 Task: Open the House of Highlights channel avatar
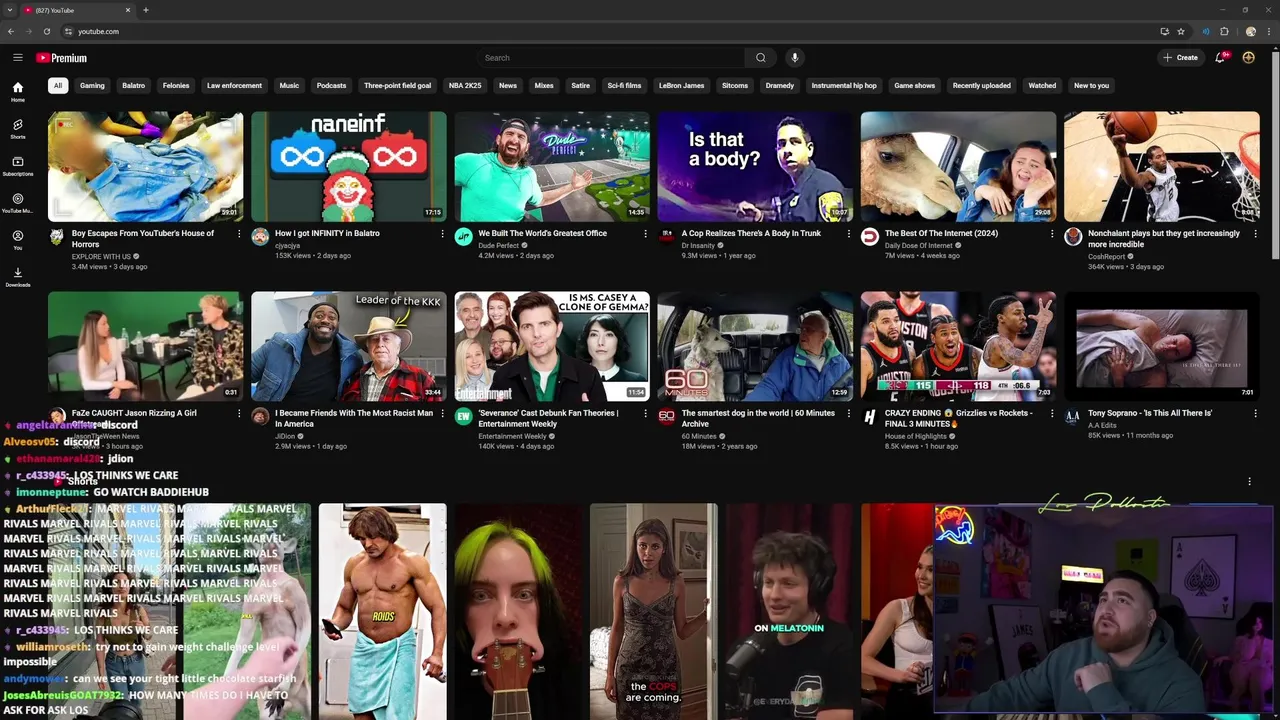click(x=870, y=416)
